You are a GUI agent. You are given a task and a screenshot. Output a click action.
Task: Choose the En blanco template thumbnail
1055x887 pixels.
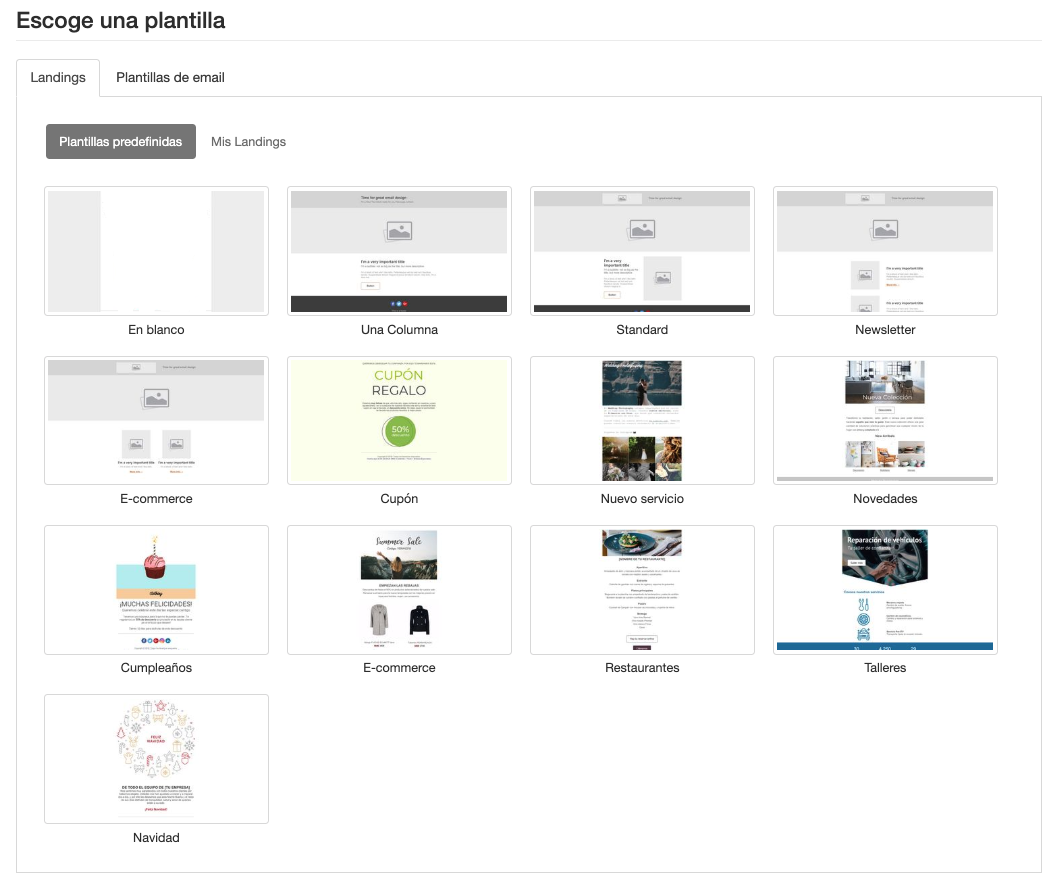click(x=156, y=251)
